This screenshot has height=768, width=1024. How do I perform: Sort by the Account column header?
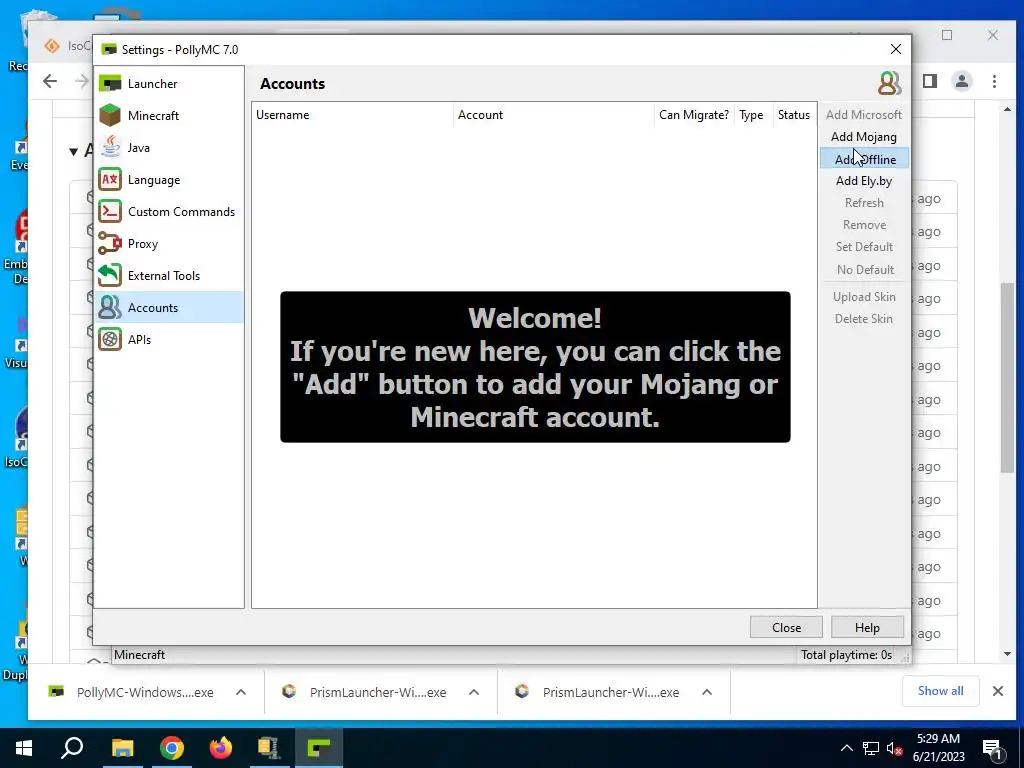point(554,115)
